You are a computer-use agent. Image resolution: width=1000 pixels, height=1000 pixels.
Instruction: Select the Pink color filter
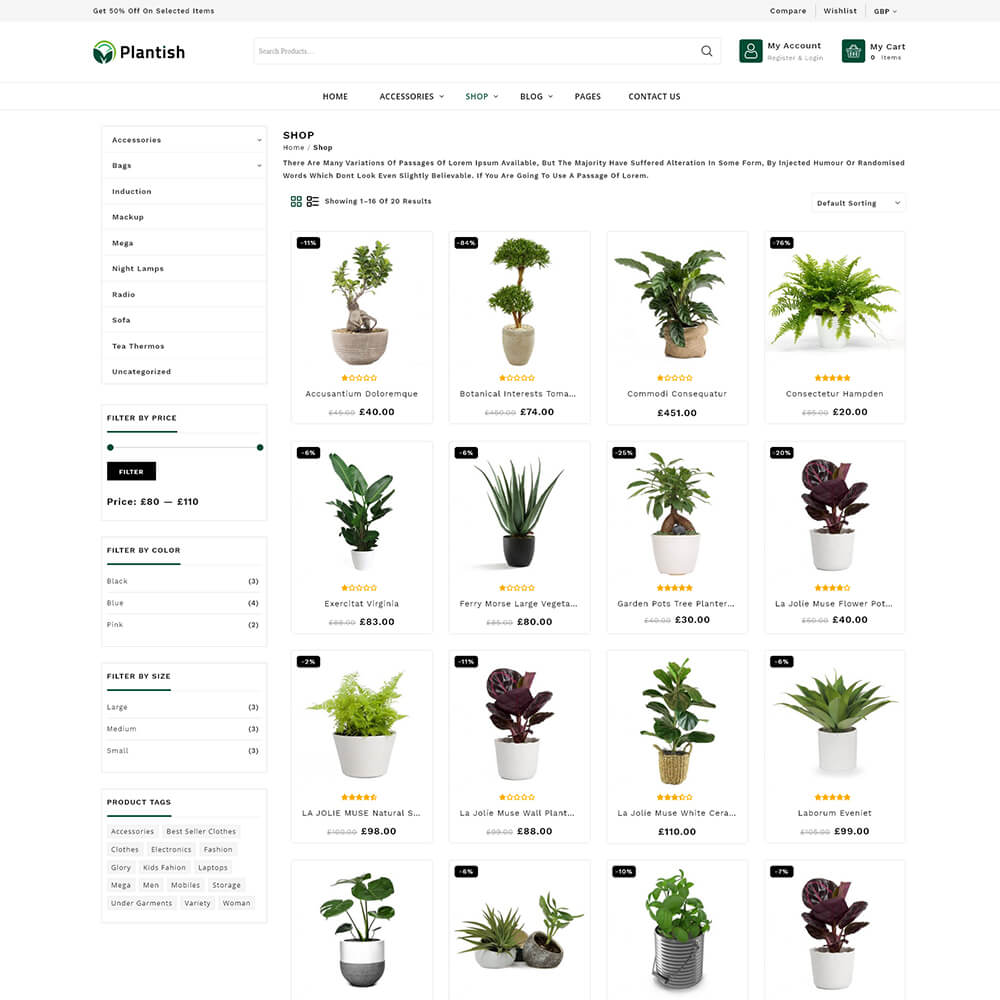point(115,624)
